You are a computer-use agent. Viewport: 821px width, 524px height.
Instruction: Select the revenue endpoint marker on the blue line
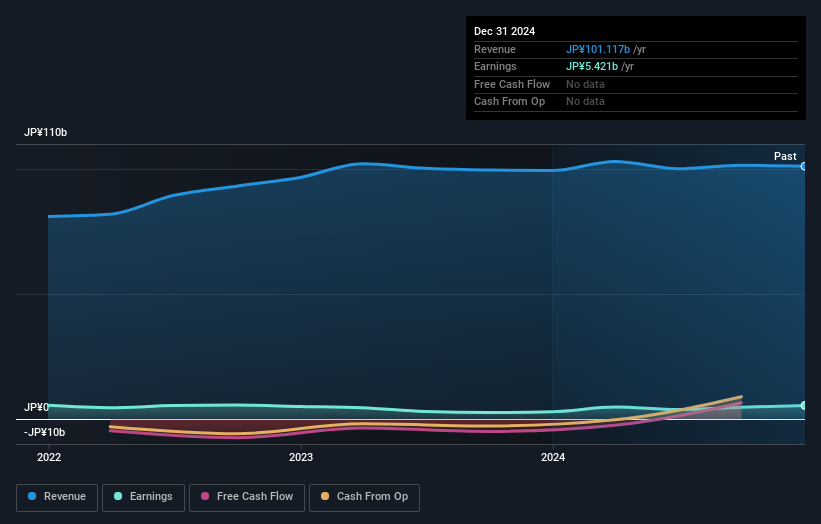803,166
